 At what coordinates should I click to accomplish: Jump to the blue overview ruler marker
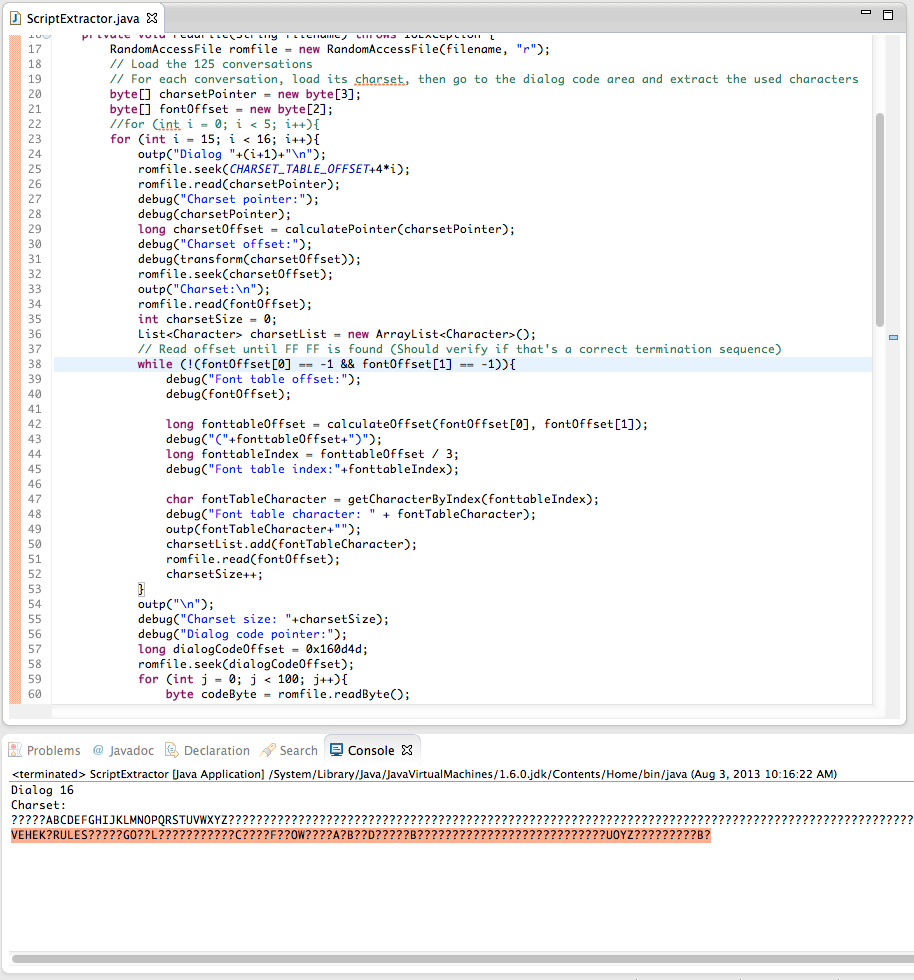(x=893, y=338)
